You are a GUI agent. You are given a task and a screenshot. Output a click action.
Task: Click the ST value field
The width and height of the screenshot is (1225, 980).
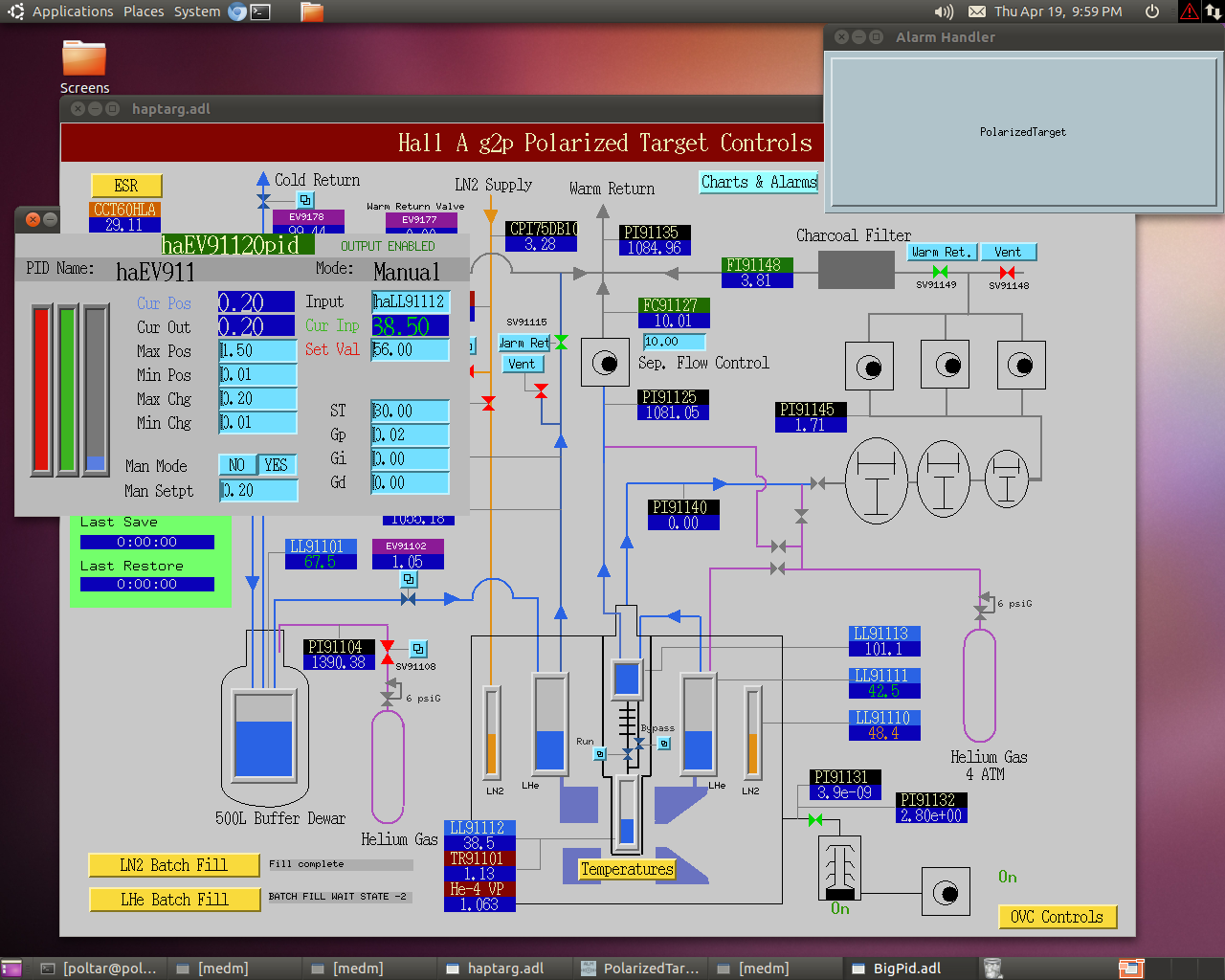(x=411, y=411)
